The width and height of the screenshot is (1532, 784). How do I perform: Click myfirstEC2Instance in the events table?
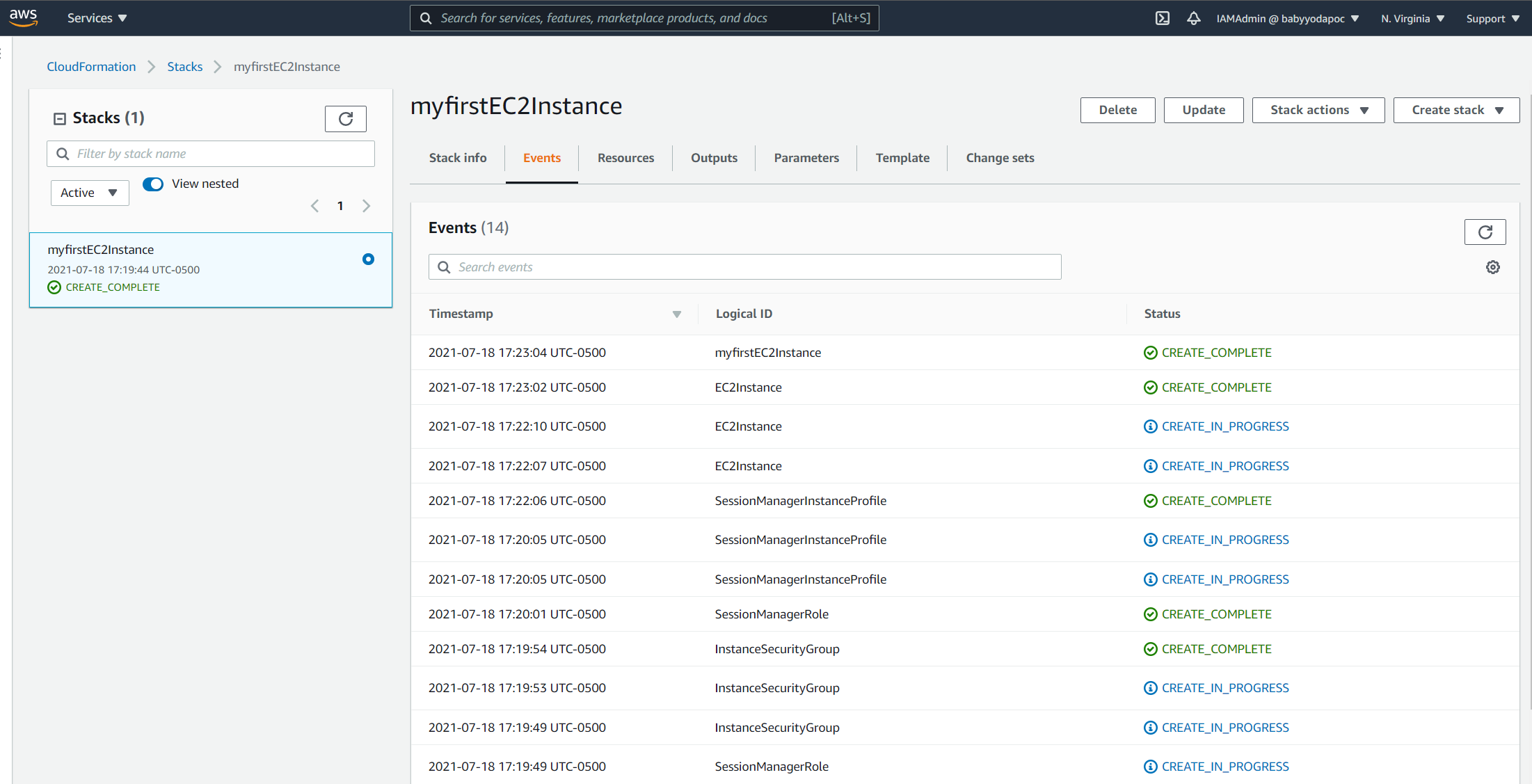click(768, 353)
